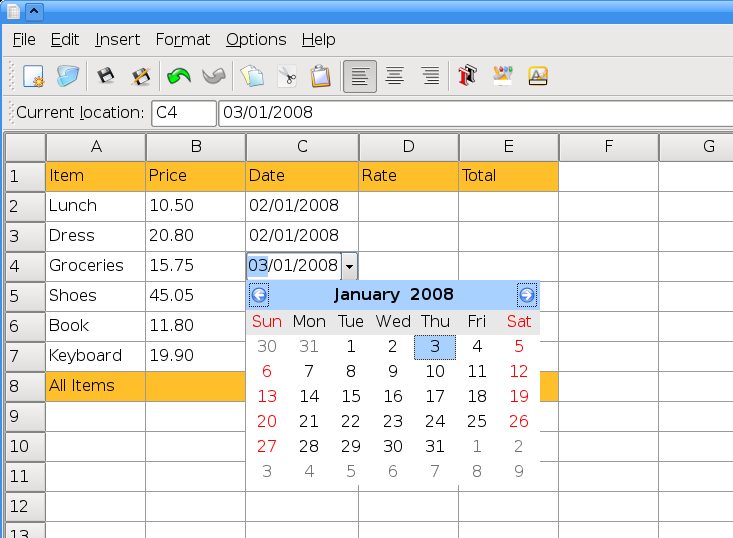Image resolution: width=733 pixels, height=538 pixels.
Task: Click the colored pencils background color icon
Action: 503,76
